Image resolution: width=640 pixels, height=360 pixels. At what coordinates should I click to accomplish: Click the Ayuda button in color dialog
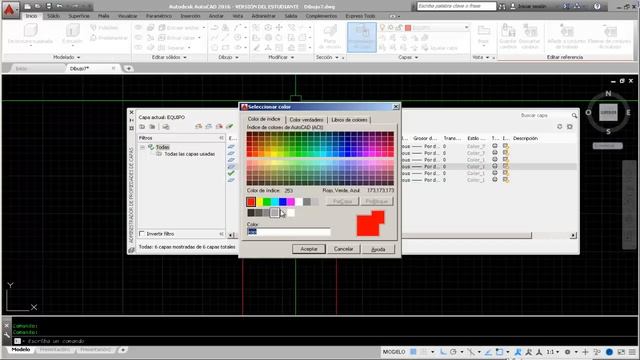point(378,249)
